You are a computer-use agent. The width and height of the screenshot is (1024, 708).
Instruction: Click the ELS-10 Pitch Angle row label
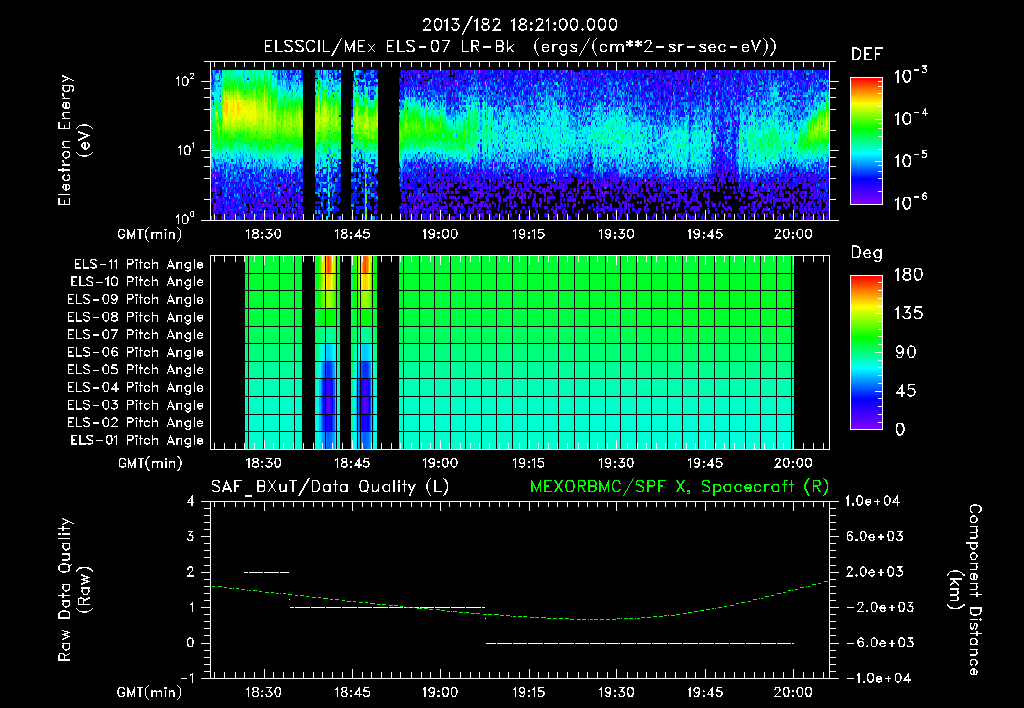pos(137,282)
